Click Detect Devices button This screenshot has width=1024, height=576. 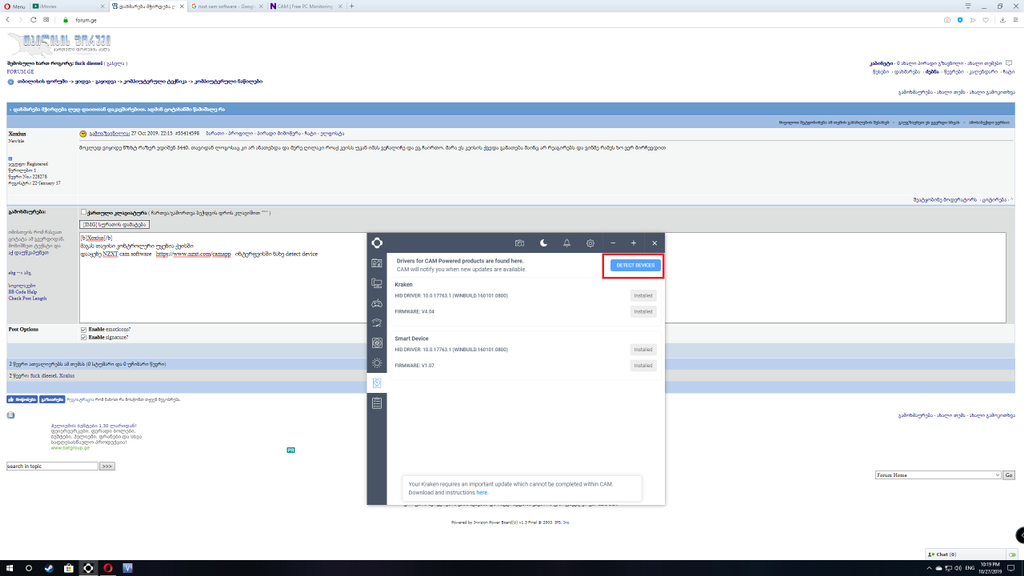pos(635,265)
